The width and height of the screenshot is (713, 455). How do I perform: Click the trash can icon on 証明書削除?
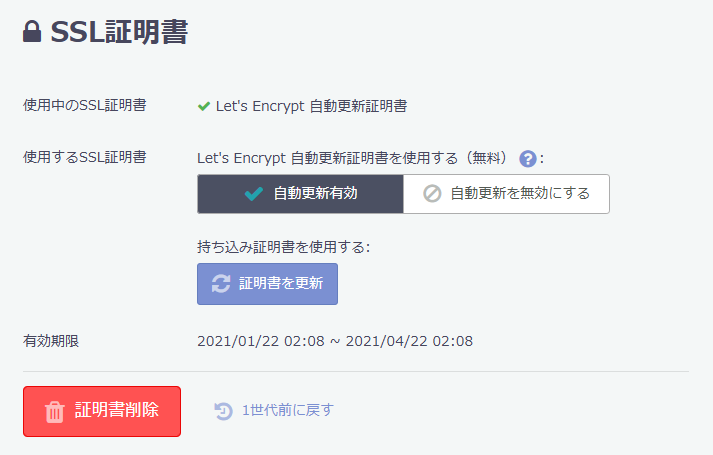tap(55, 411)
